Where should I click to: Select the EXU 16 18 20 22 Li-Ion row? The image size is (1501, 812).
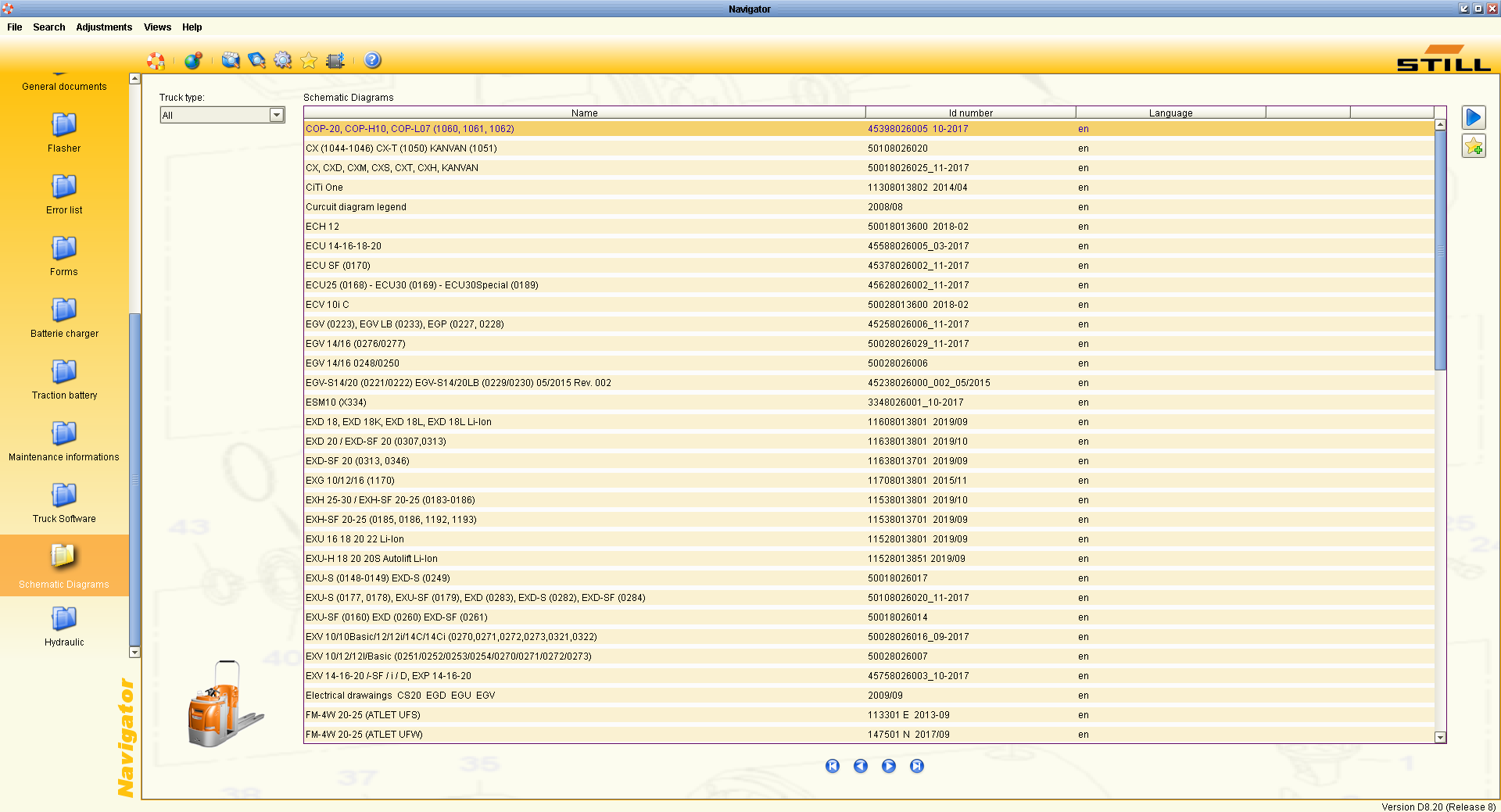tap(869, 539)
